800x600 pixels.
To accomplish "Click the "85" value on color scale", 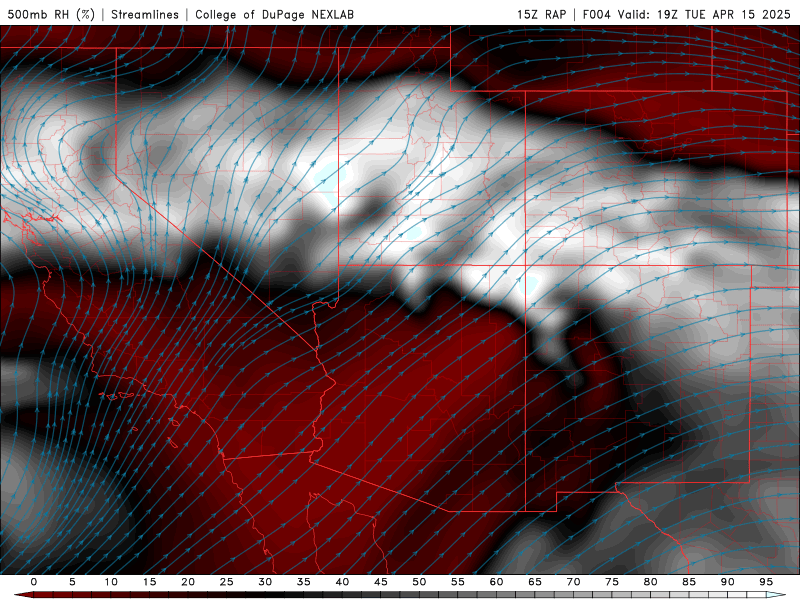I will click(x=689, y=582).
